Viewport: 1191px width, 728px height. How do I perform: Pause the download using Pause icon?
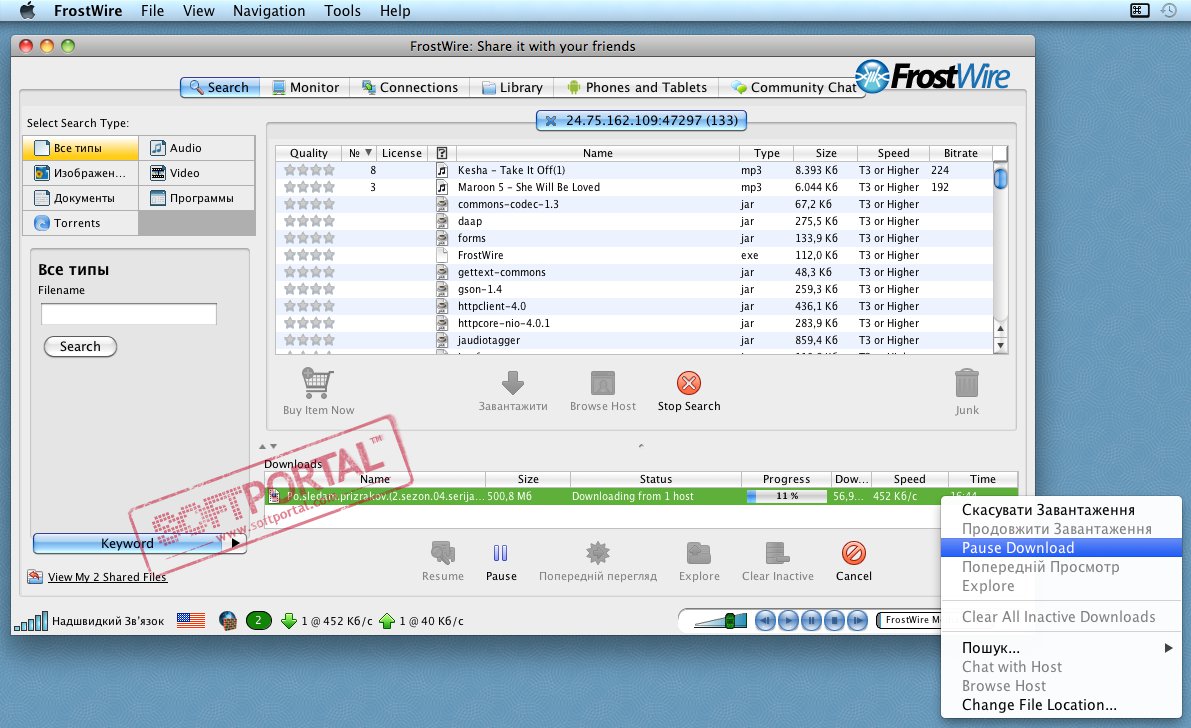(501, 553)
